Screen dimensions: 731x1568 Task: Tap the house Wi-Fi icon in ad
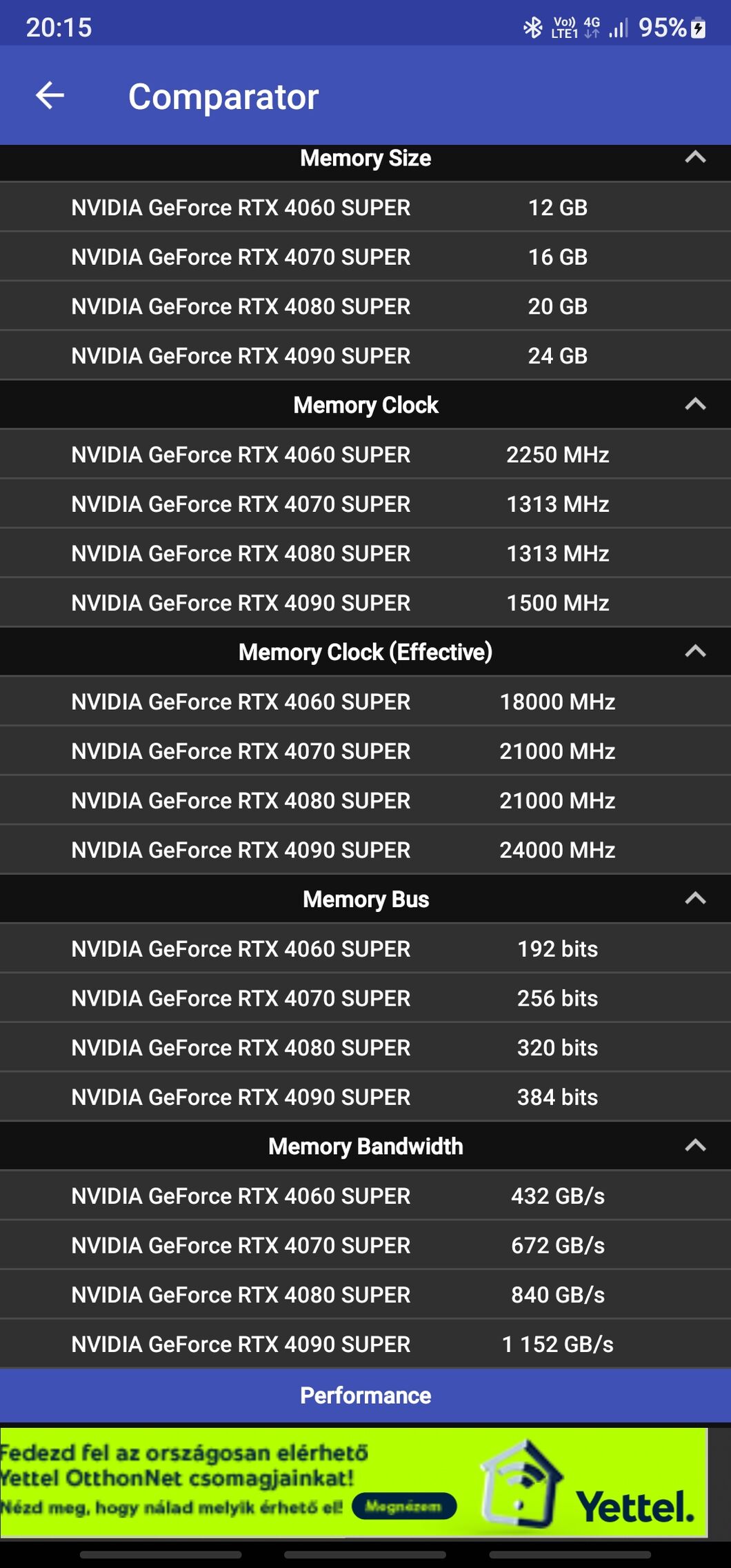(521, 1482)
